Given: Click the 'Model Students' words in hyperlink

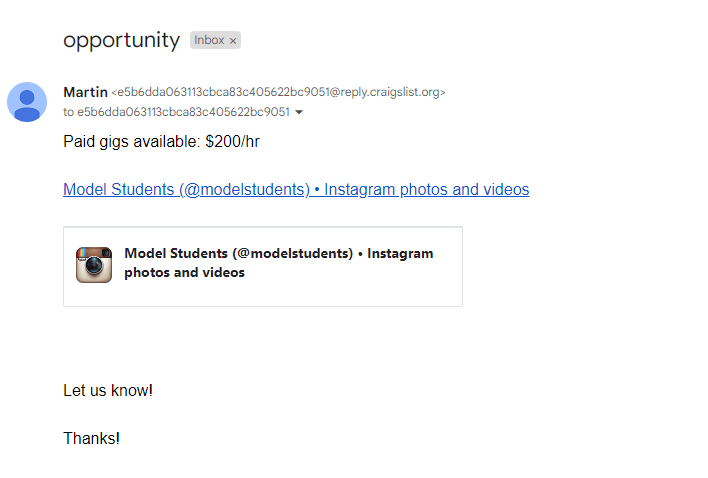Looking at the screenshot, I should click(x=118, y=189).
